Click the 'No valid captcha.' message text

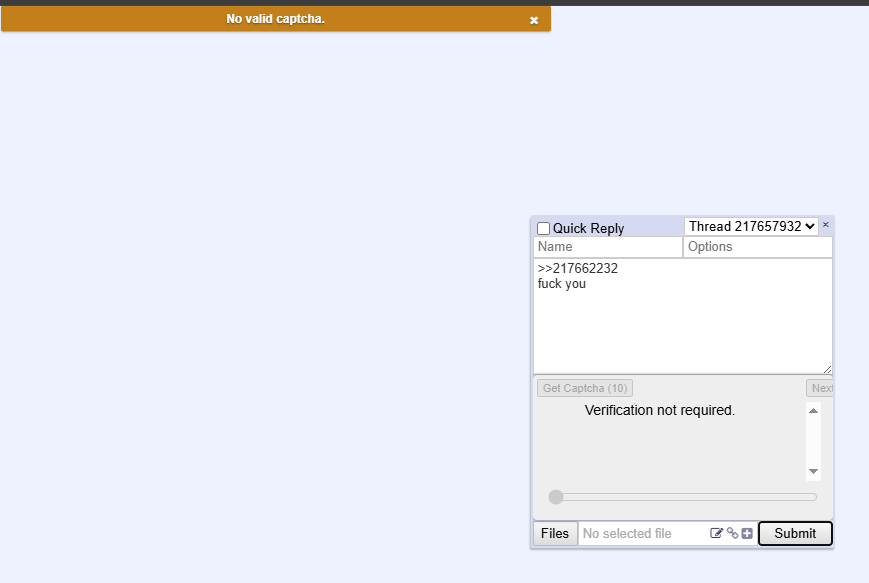(275, 19)
